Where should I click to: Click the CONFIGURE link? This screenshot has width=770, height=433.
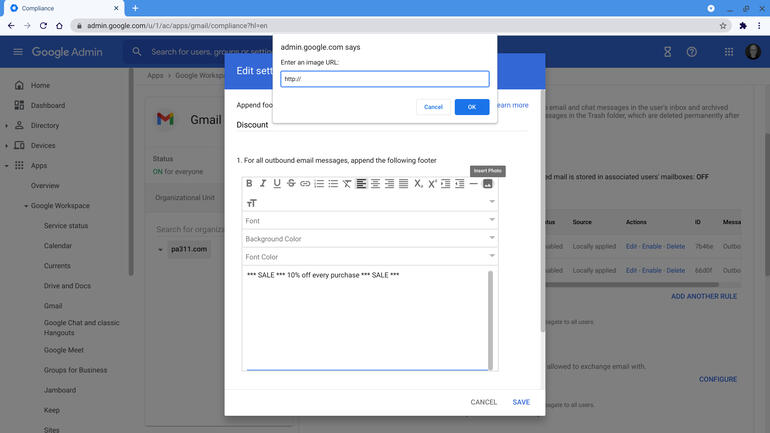[x=718, y=379]
